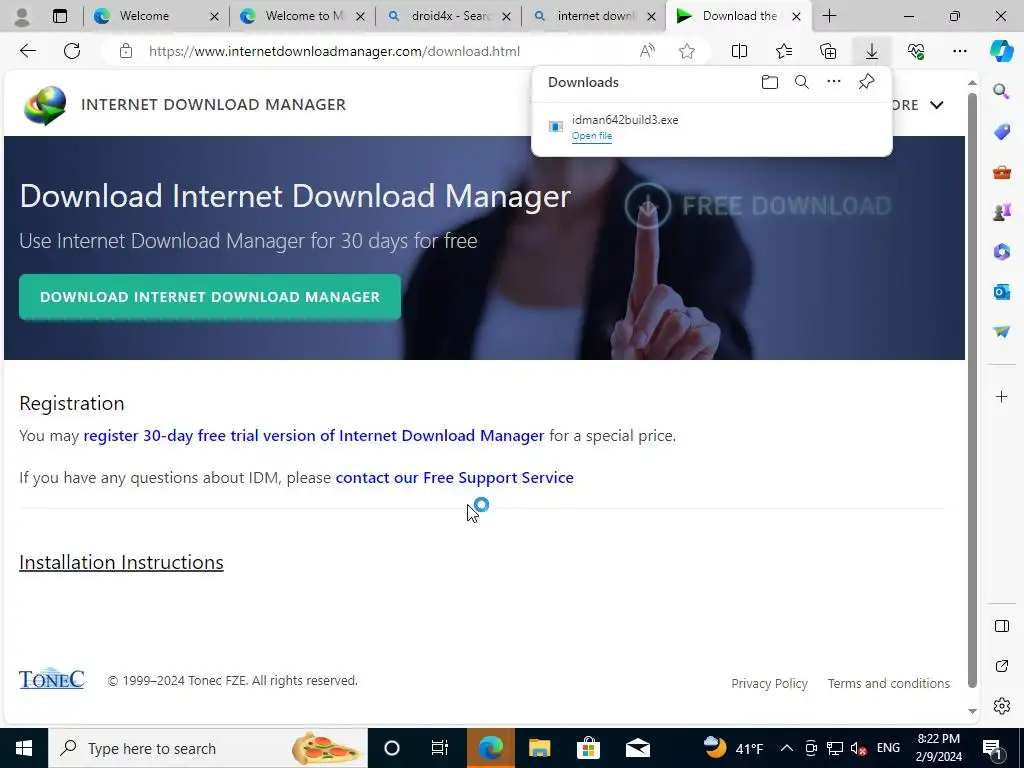Open Split screen icon in toolbar
The image size is (1024, 768).
tap(739, 51)
